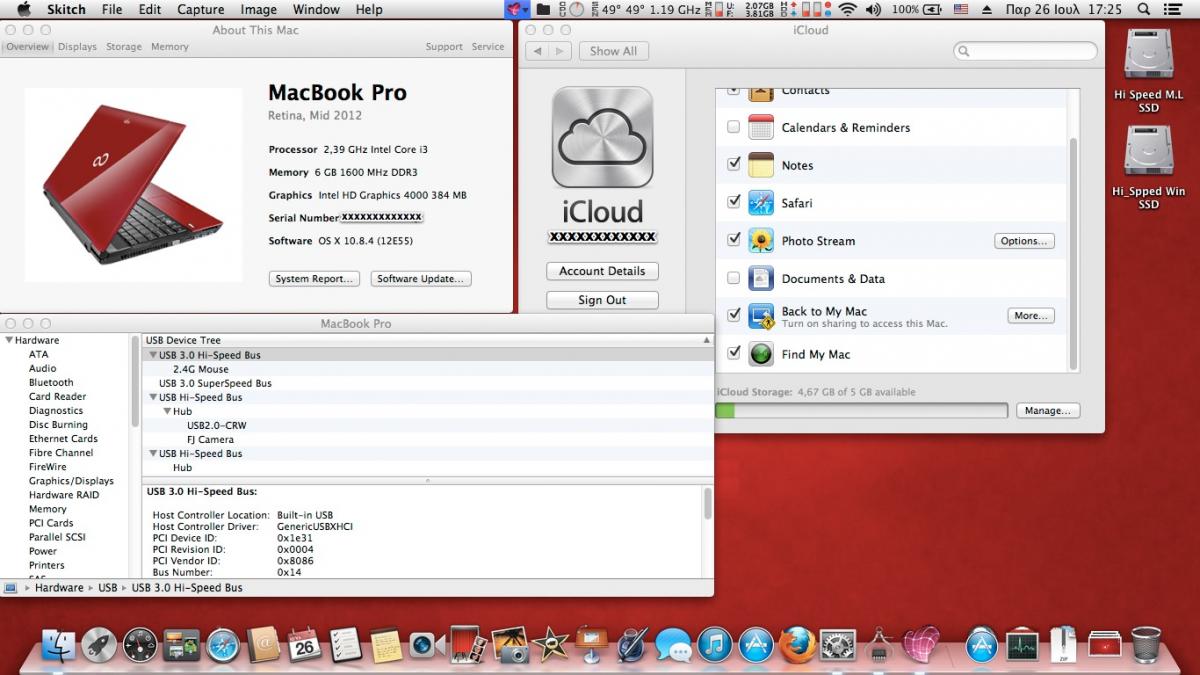This screenshot has height=675, width=1200.
Task: Open Trash can in the Dock
Action: pyautogui.click(x=1146, y=645)
